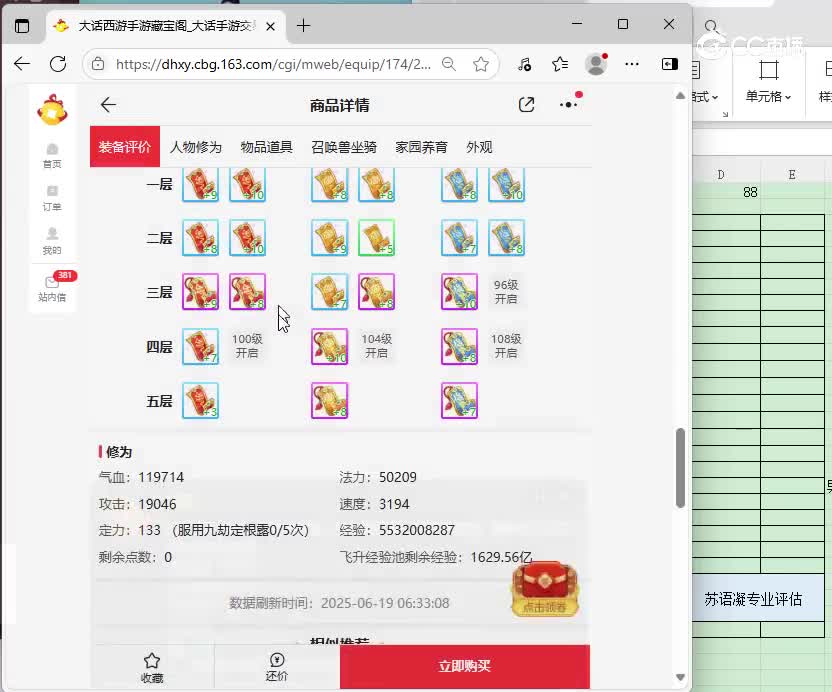Open a new browser tab
Screen dimensions: 832x692
pos(304,25)
